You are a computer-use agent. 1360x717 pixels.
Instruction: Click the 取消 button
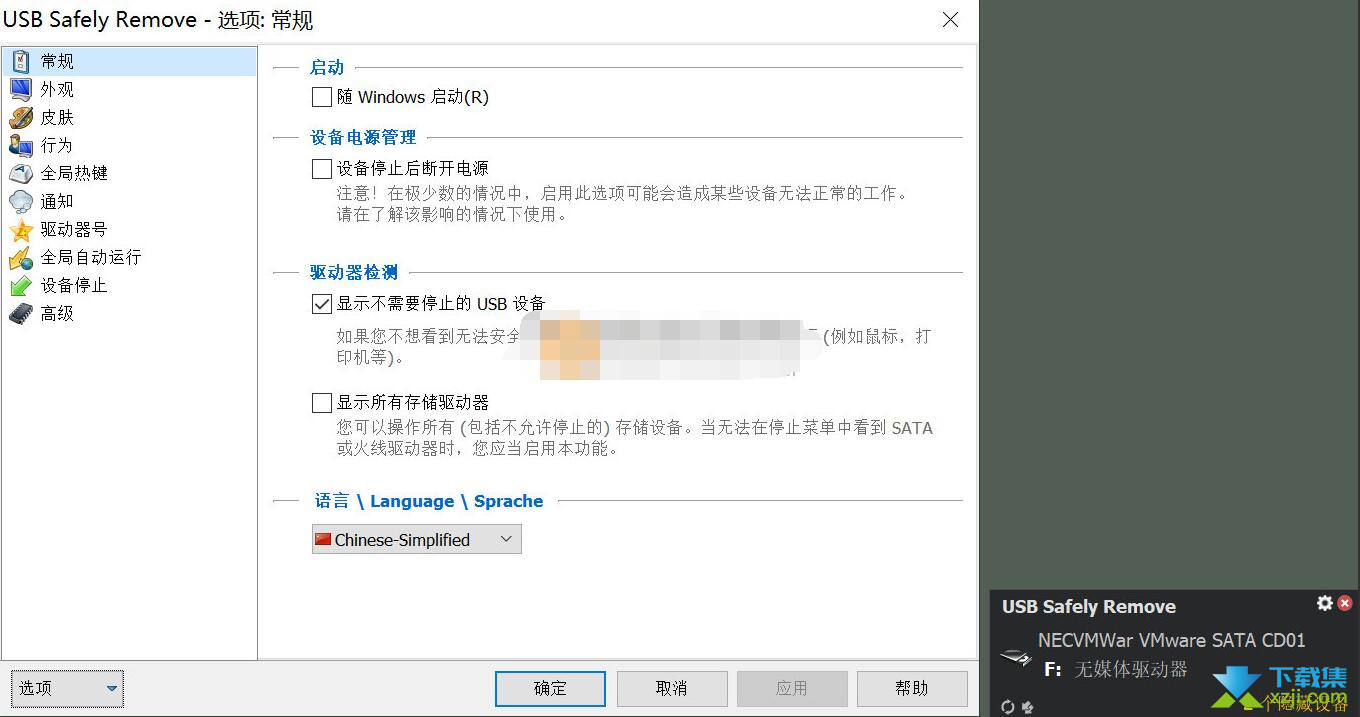click(671, 688)
